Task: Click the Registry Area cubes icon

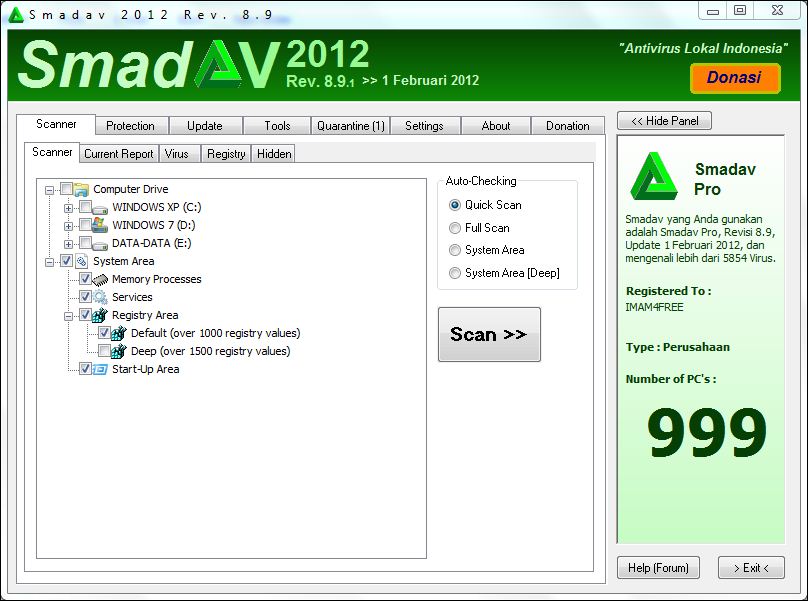Action: tap(100, 315)
